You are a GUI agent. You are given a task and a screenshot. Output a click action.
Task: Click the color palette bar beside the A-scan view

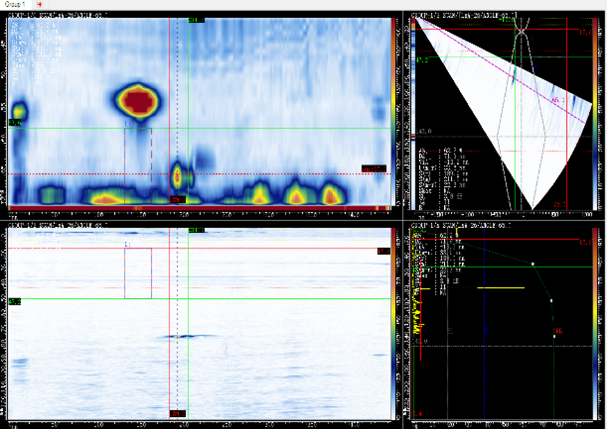click(x=595, y=323)
